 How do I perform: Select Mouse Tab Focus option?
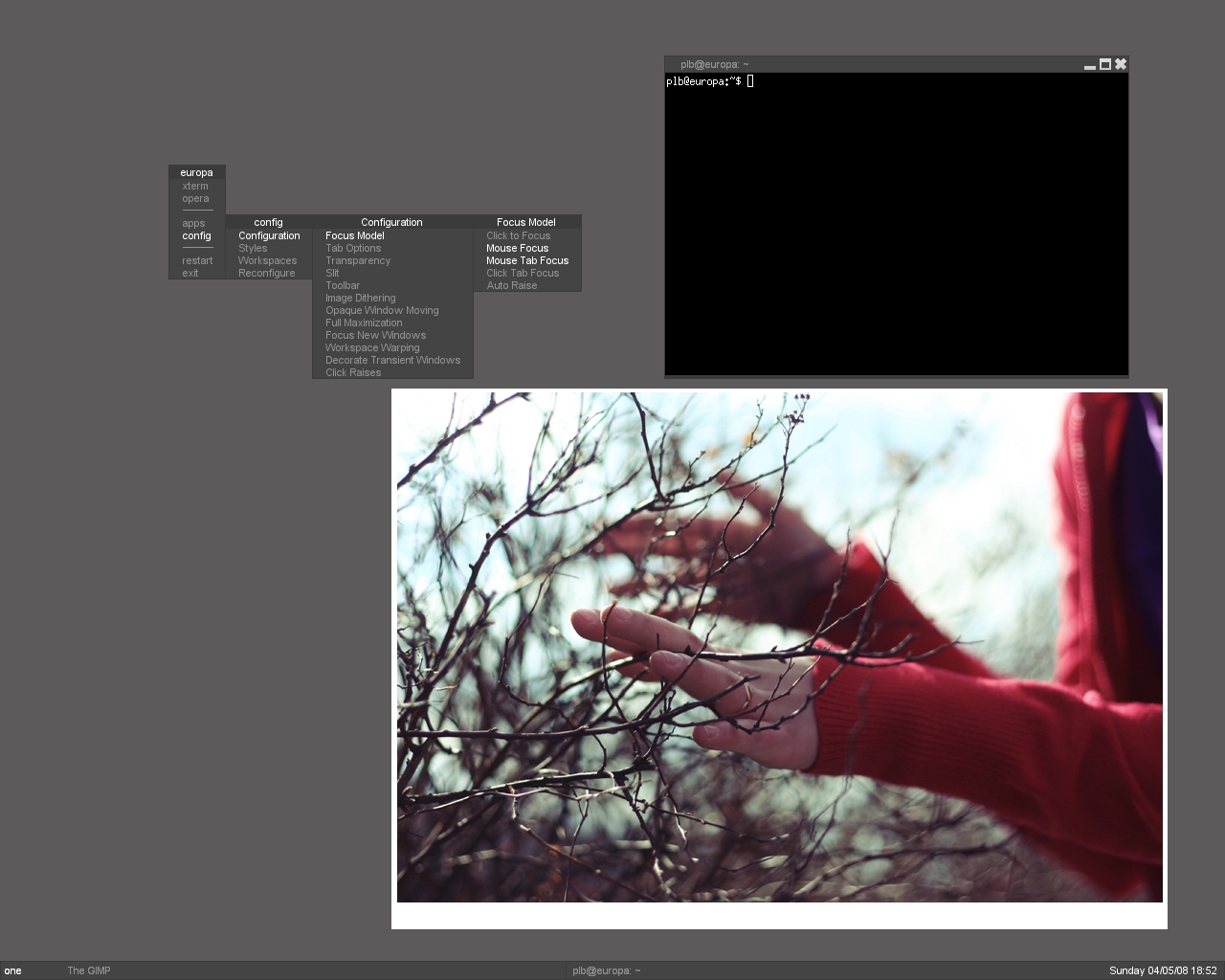[x=527, y=261]
